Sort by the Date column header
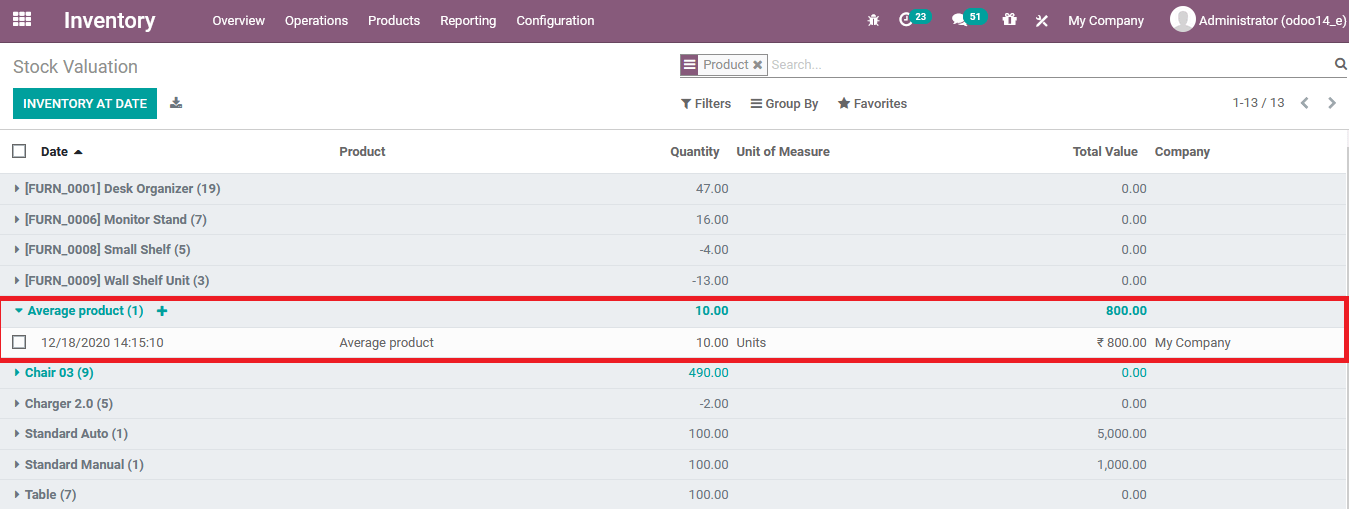 pyautogui.click(x=61, y=151)
